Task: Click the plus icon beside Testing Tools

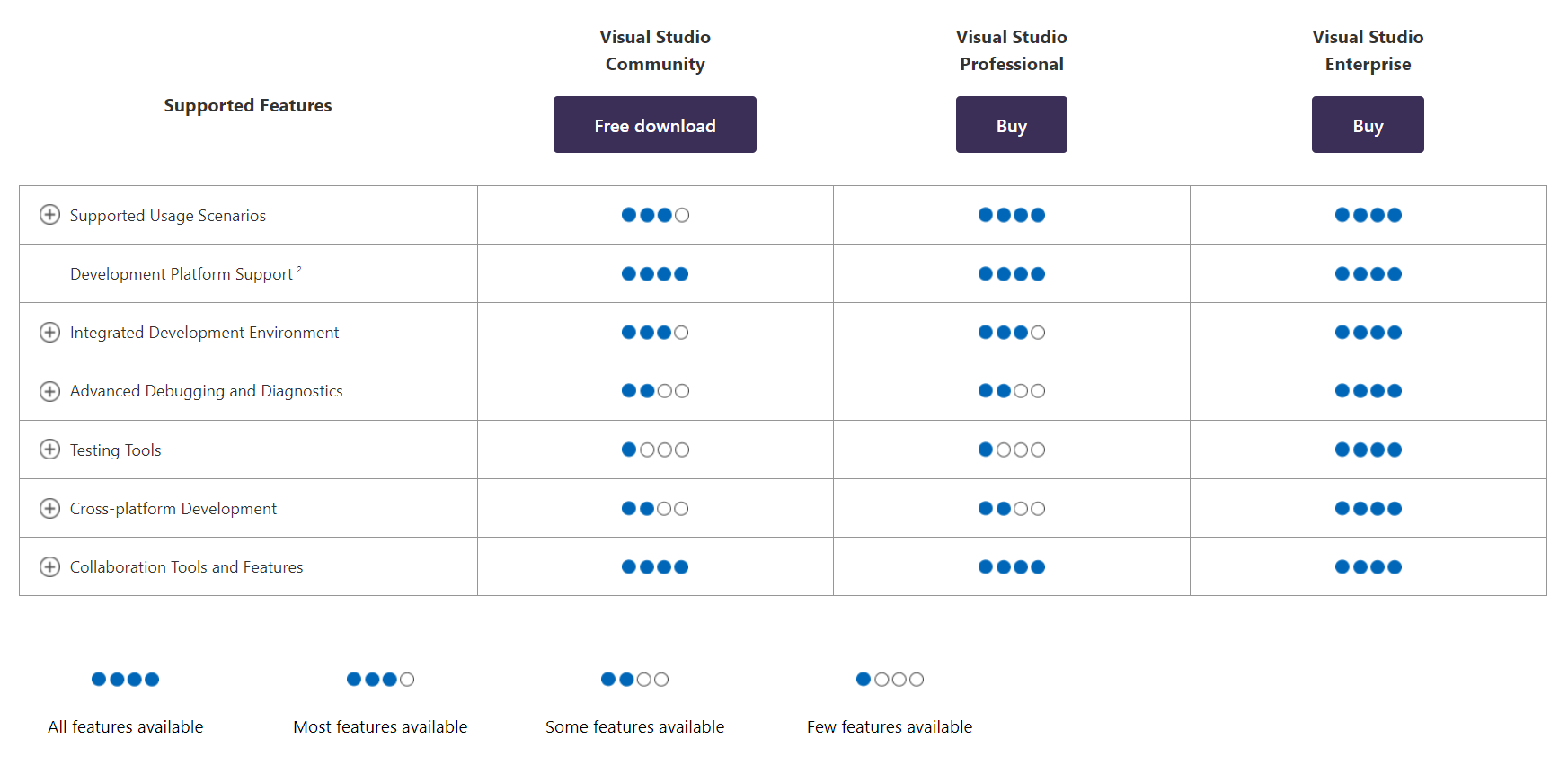Action: point(50,450)
